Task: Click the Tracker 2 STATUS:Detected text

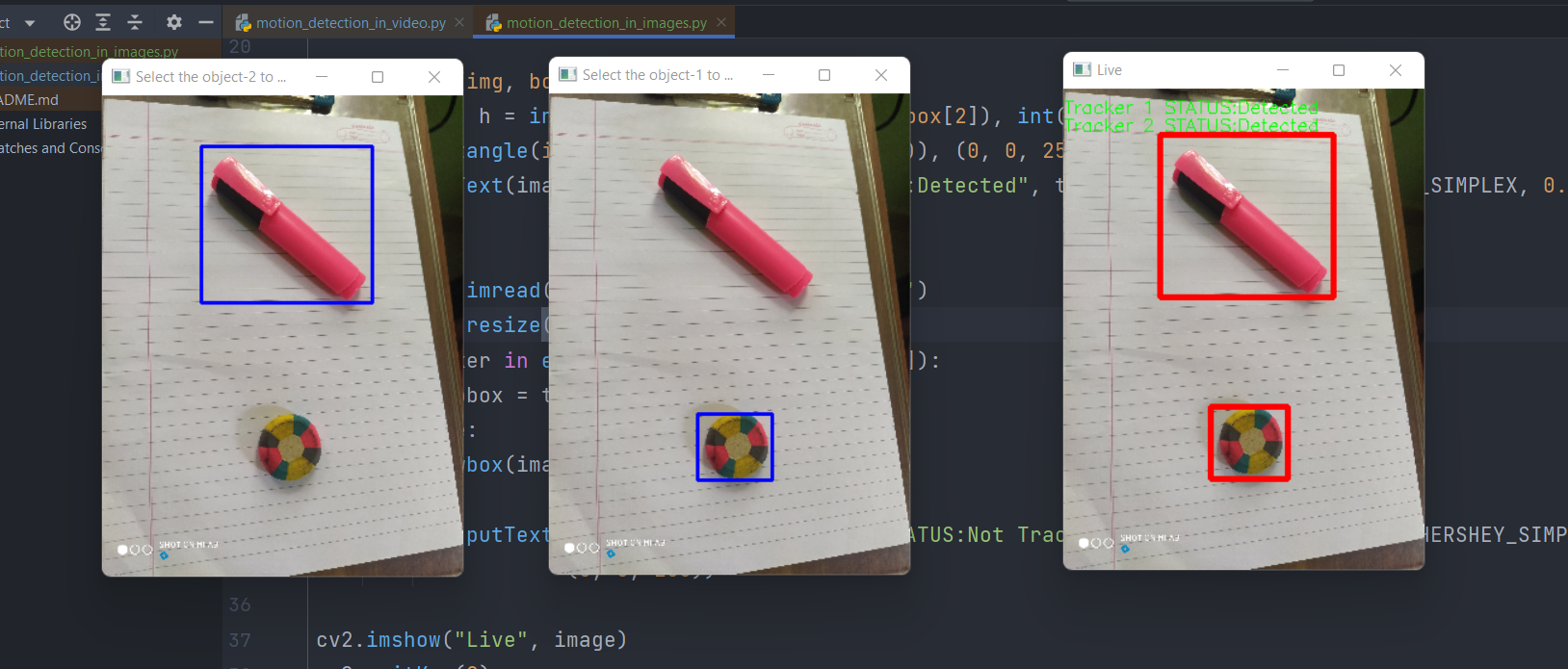Action: (1191, 126)
